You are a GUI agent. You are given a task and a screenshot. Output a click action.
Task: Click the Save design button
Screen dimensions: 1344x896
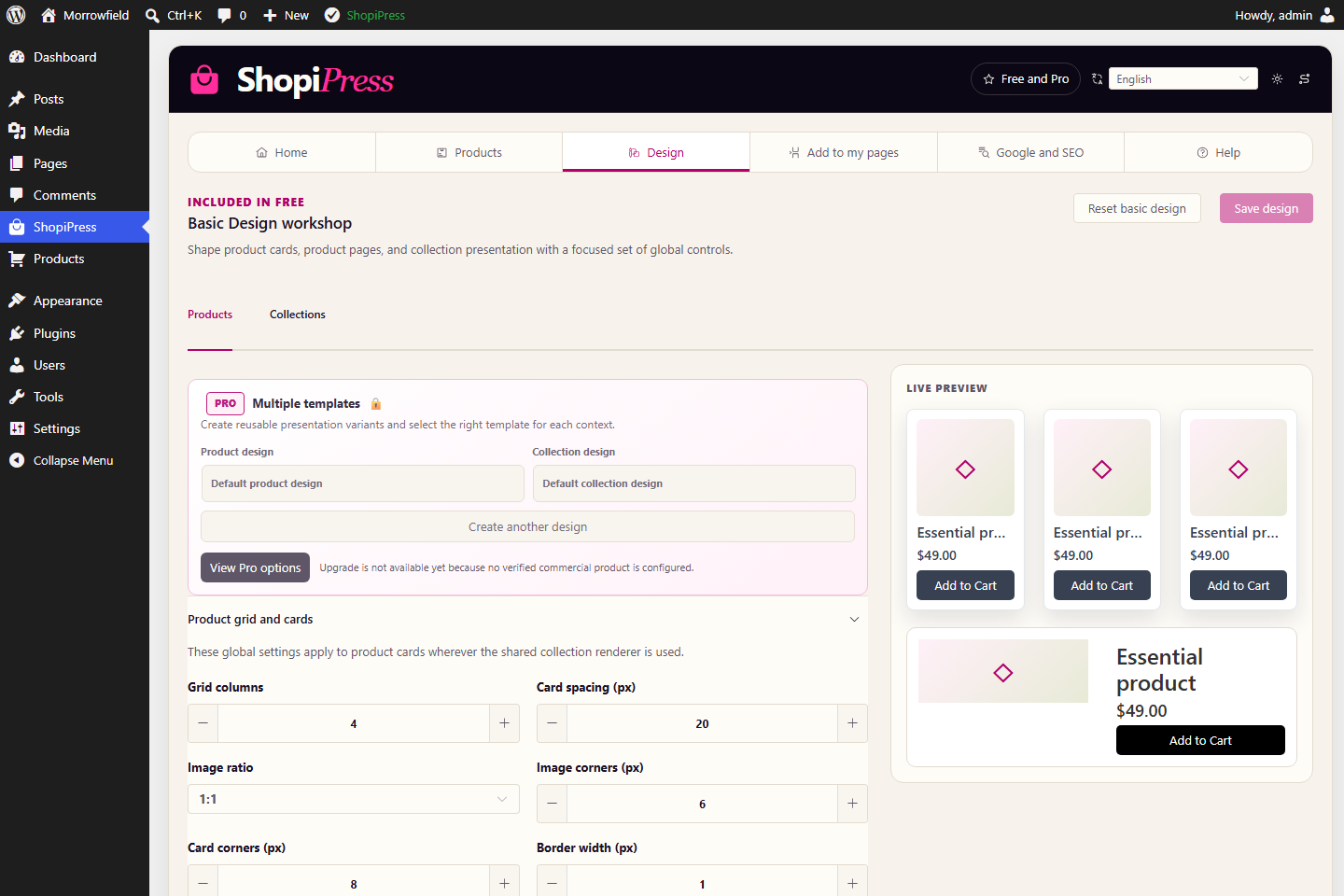pos(1267,208)
